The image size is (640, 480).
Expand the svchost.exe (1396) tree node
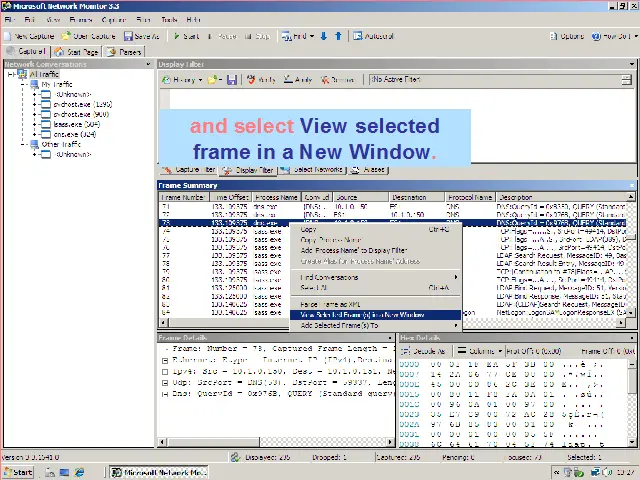click(x=35, y=104)
